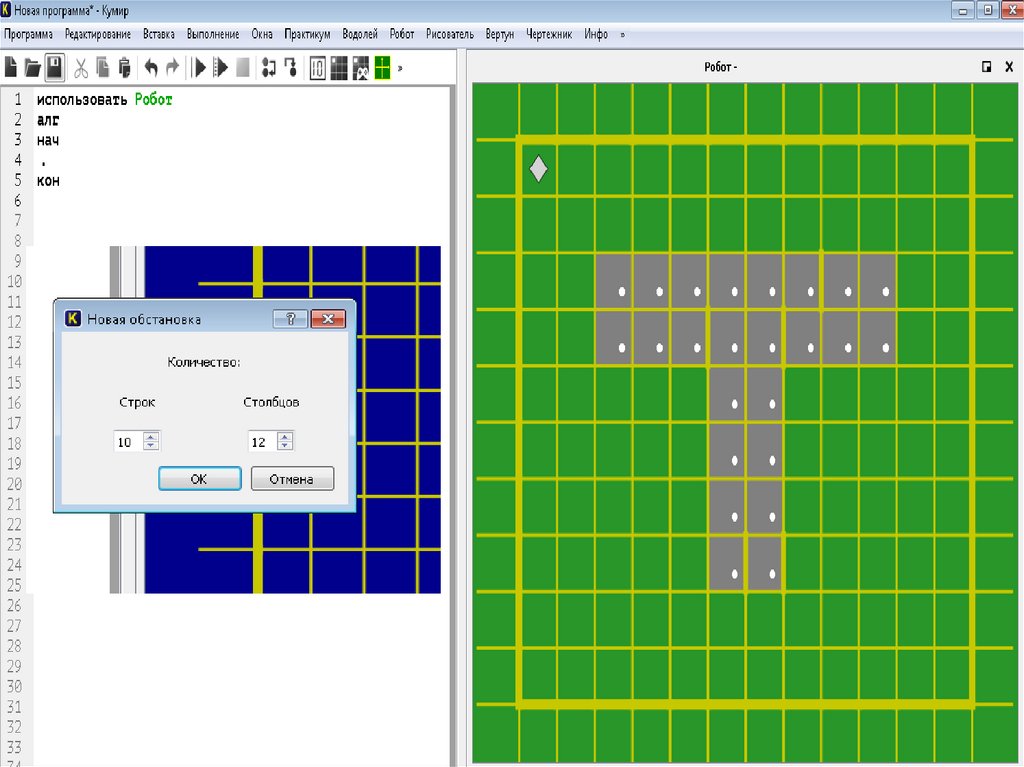Screen dimensions: 1024x767
Task: Open the Robot field window green icon
Action: click(382, 68)
